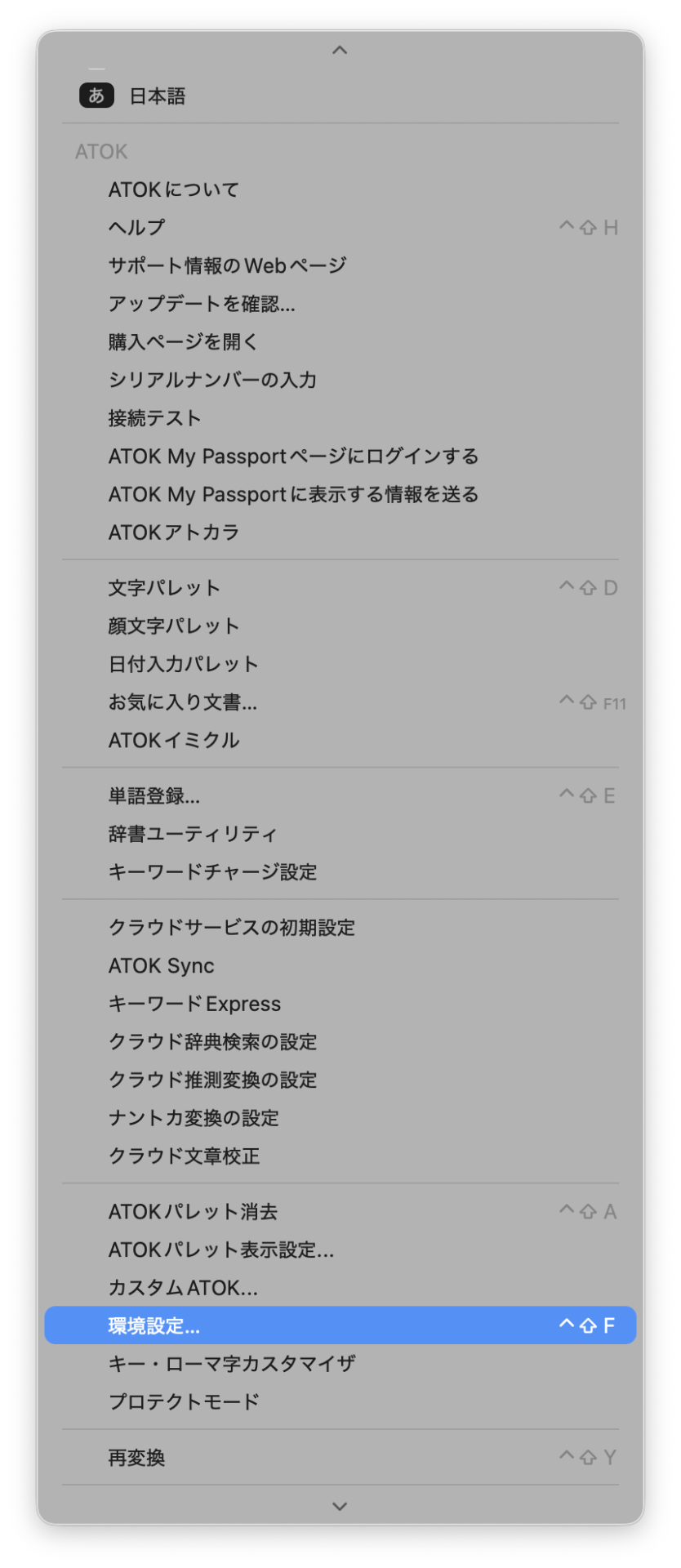Image resolution: width=681 pixels, height=1568 pixels.
Task: Select ATOKについて menu item
Action: pos(340,189)
